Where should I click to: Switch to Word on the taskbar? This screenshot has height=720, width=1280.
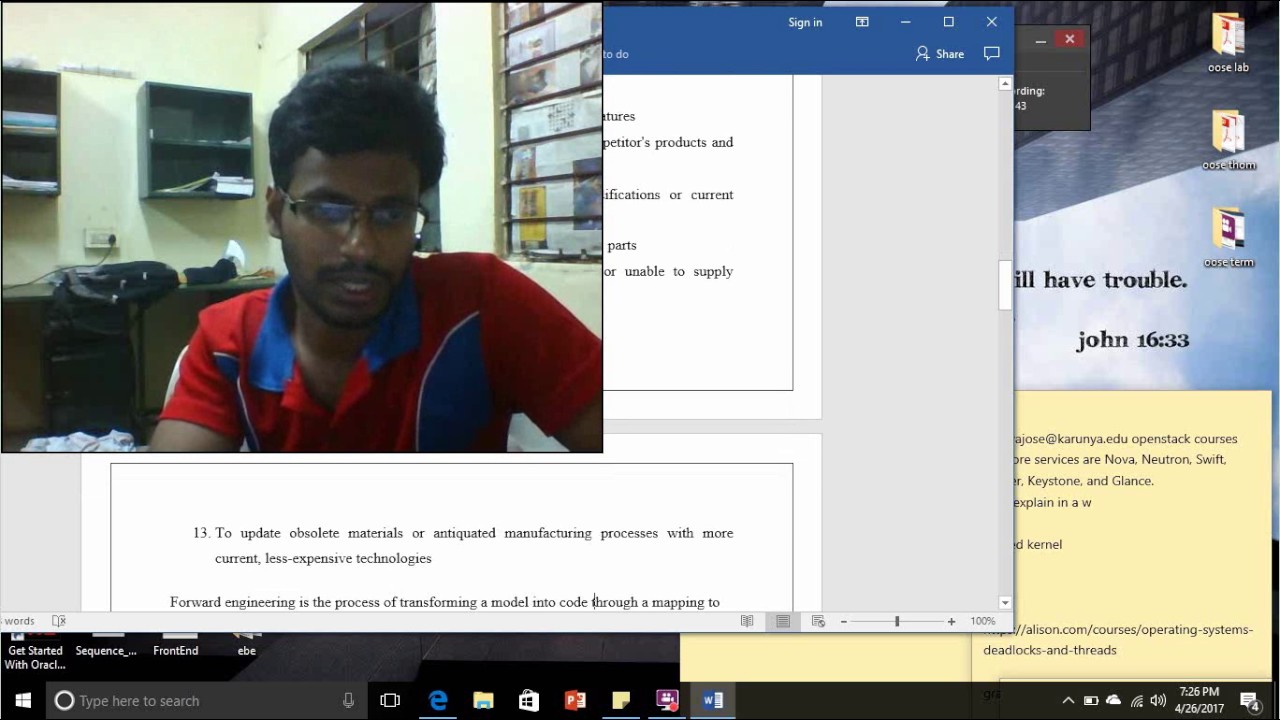713,701
